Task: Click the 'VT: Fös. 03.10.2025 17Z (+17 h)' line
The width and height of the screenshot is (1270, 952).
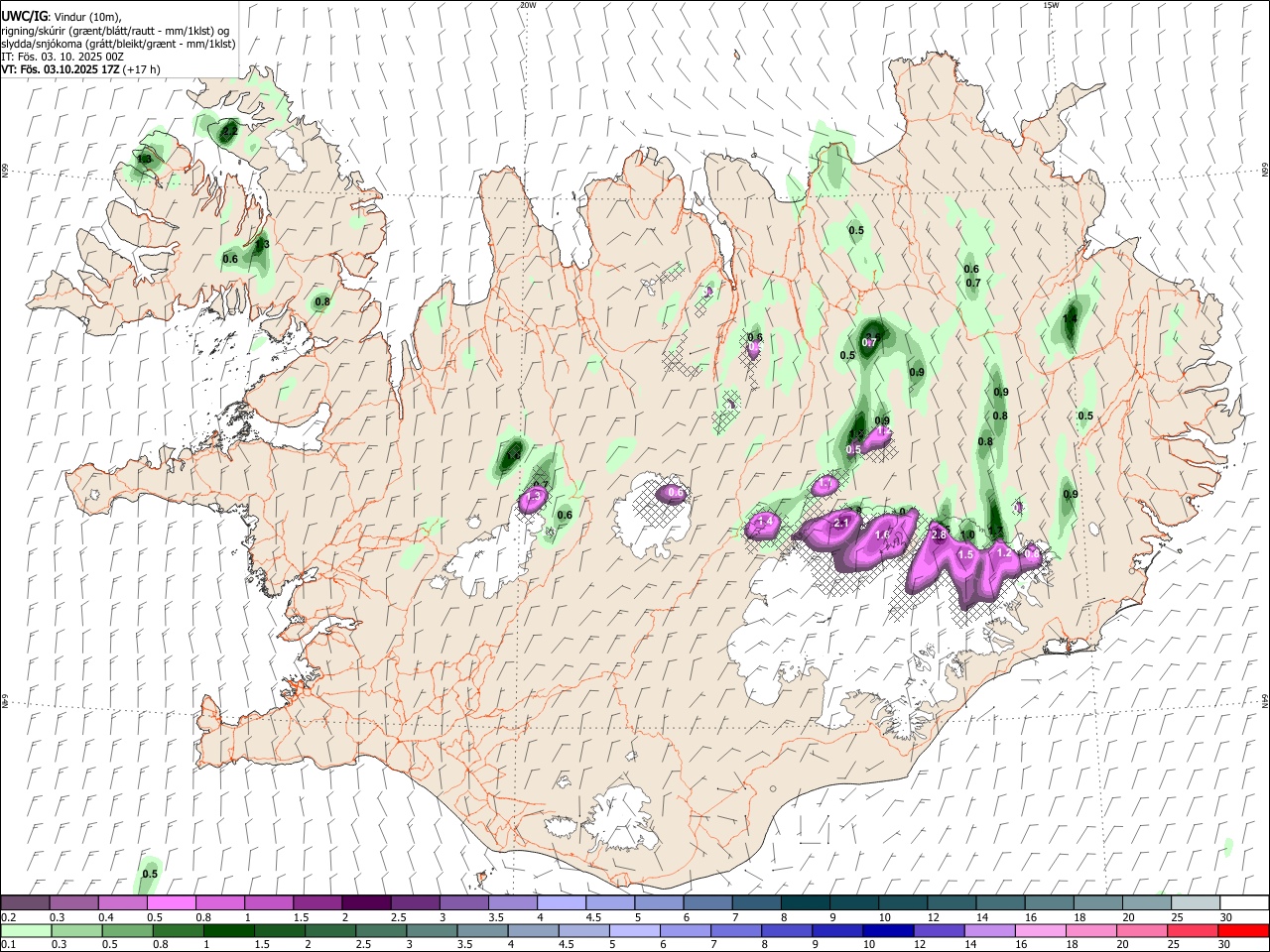Action: click(80, 69)
